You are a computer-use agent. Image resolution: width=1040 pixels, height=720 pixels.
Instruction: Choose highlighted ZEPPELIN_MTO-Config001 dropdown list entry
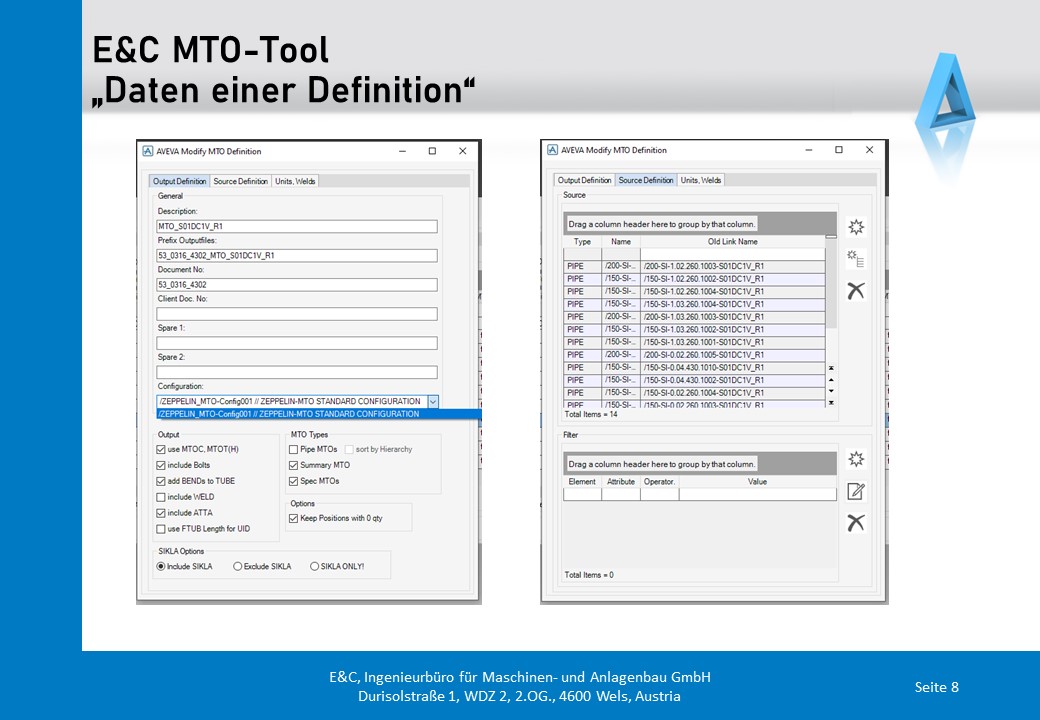tap(290, 414)
